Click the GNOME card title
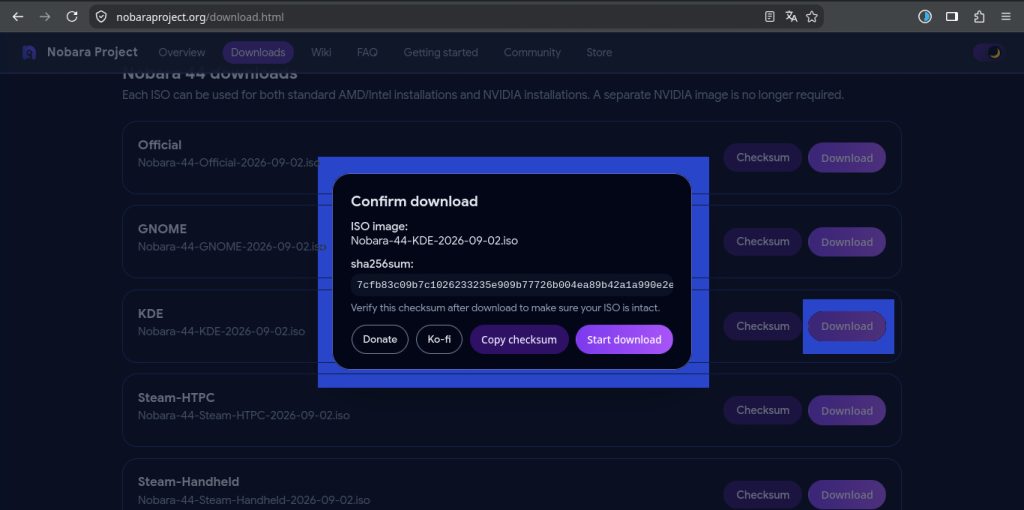The width and height of the screenshot is (1024, 510). tap(163, 229)
